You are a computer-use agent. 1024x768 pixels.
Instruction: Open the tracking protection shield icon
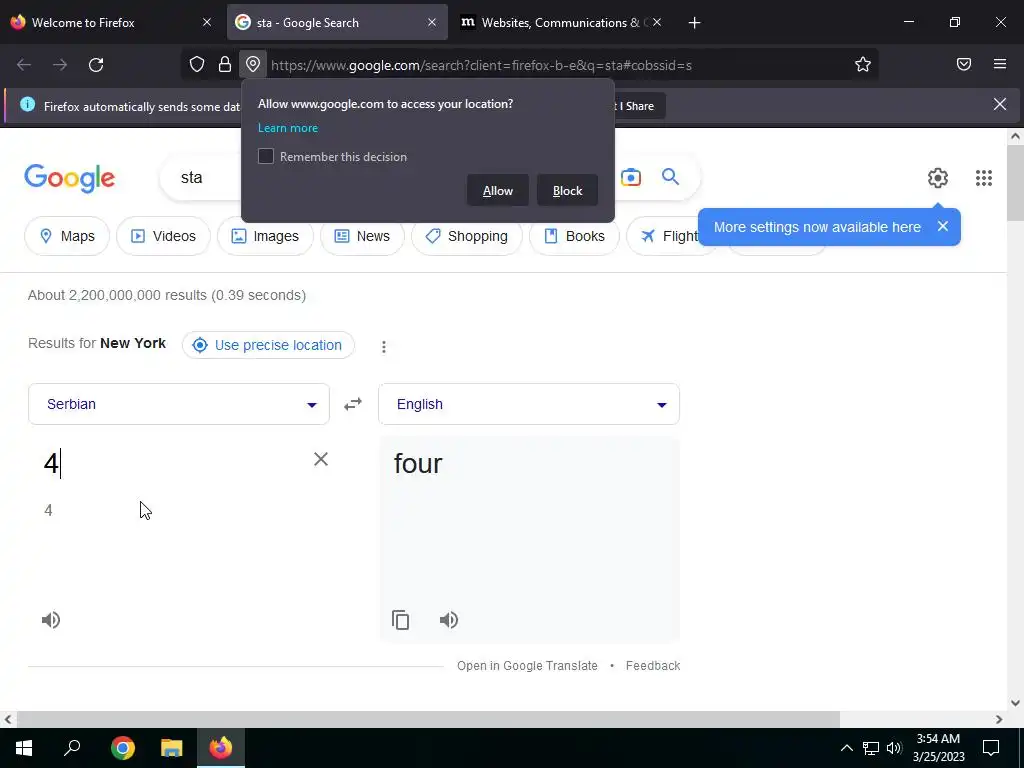[197, 64]
